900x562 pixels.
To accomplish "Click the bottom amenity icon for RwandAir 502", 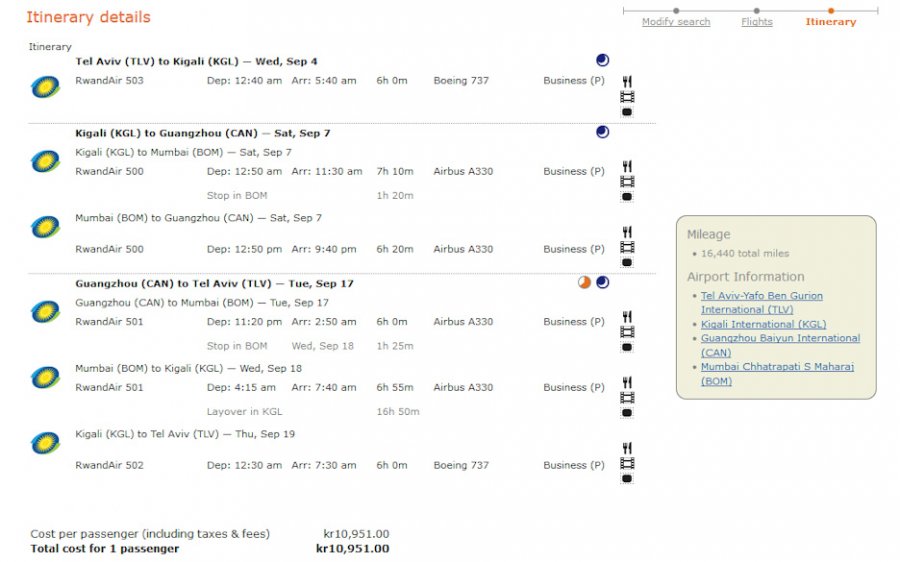I will 627,478.
